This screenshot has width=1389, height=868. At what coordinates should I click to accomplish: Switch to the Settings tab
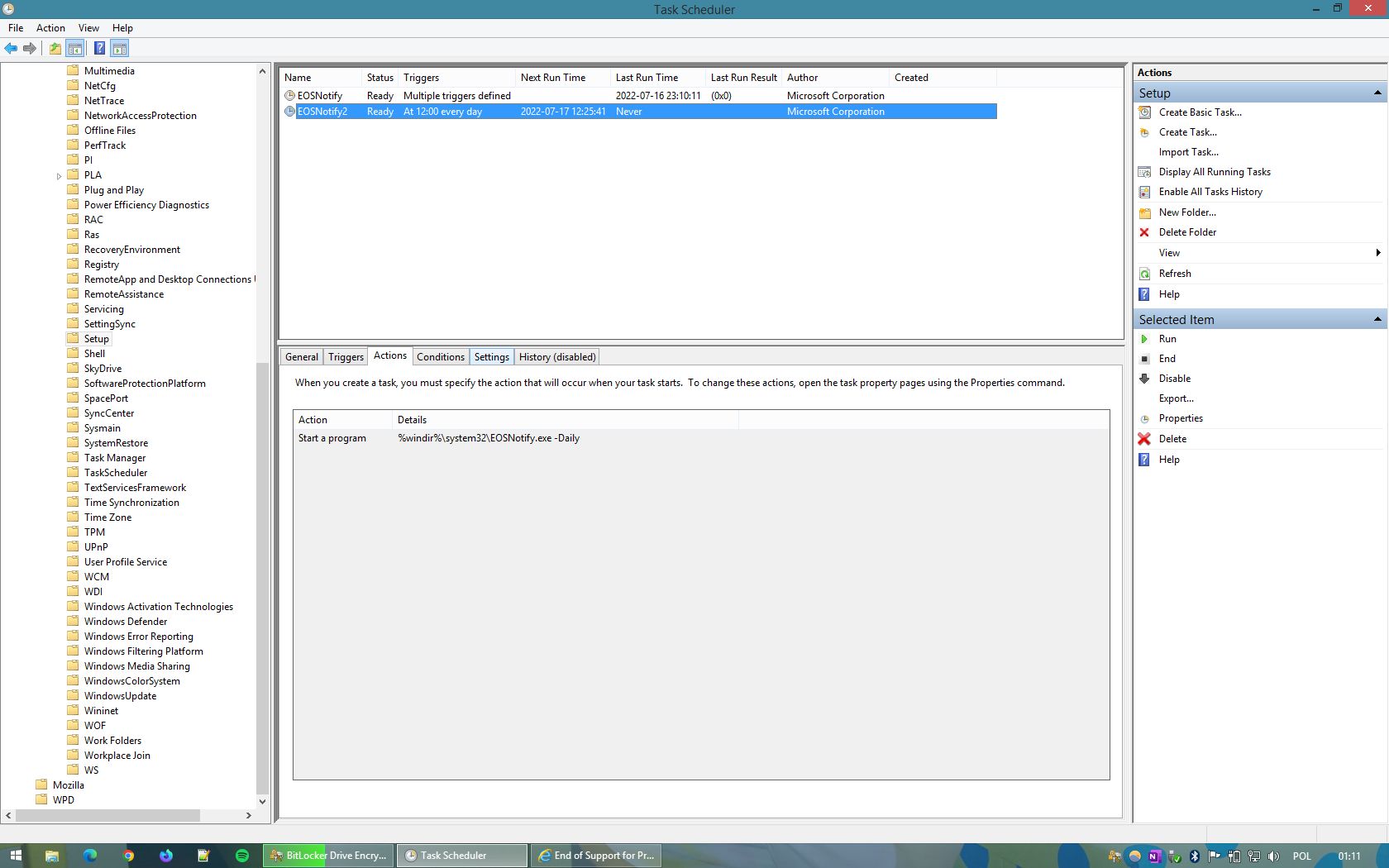click(x=492, y=357)
